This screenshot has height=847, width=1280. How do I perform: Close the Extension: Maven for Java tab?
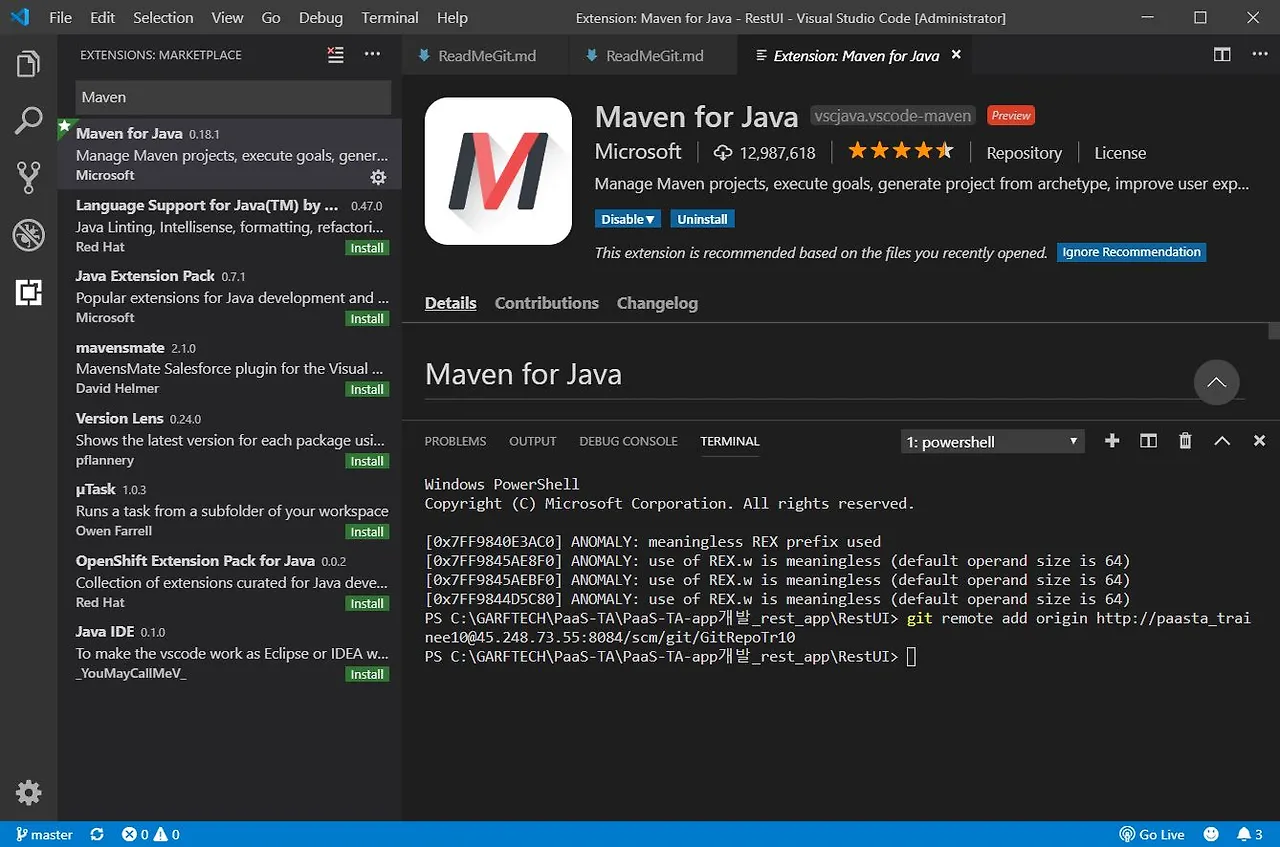[x=956, y=55]
